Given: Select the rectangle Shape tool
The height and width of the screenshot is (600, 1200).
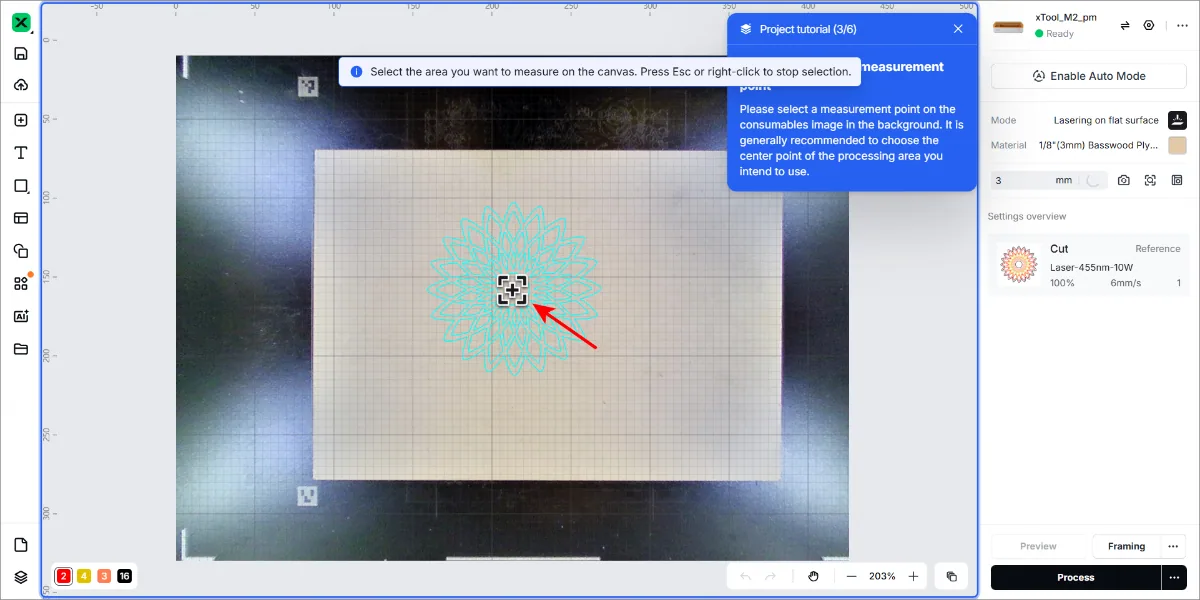Looking at the screenshot, I should [x=21, y=186].
